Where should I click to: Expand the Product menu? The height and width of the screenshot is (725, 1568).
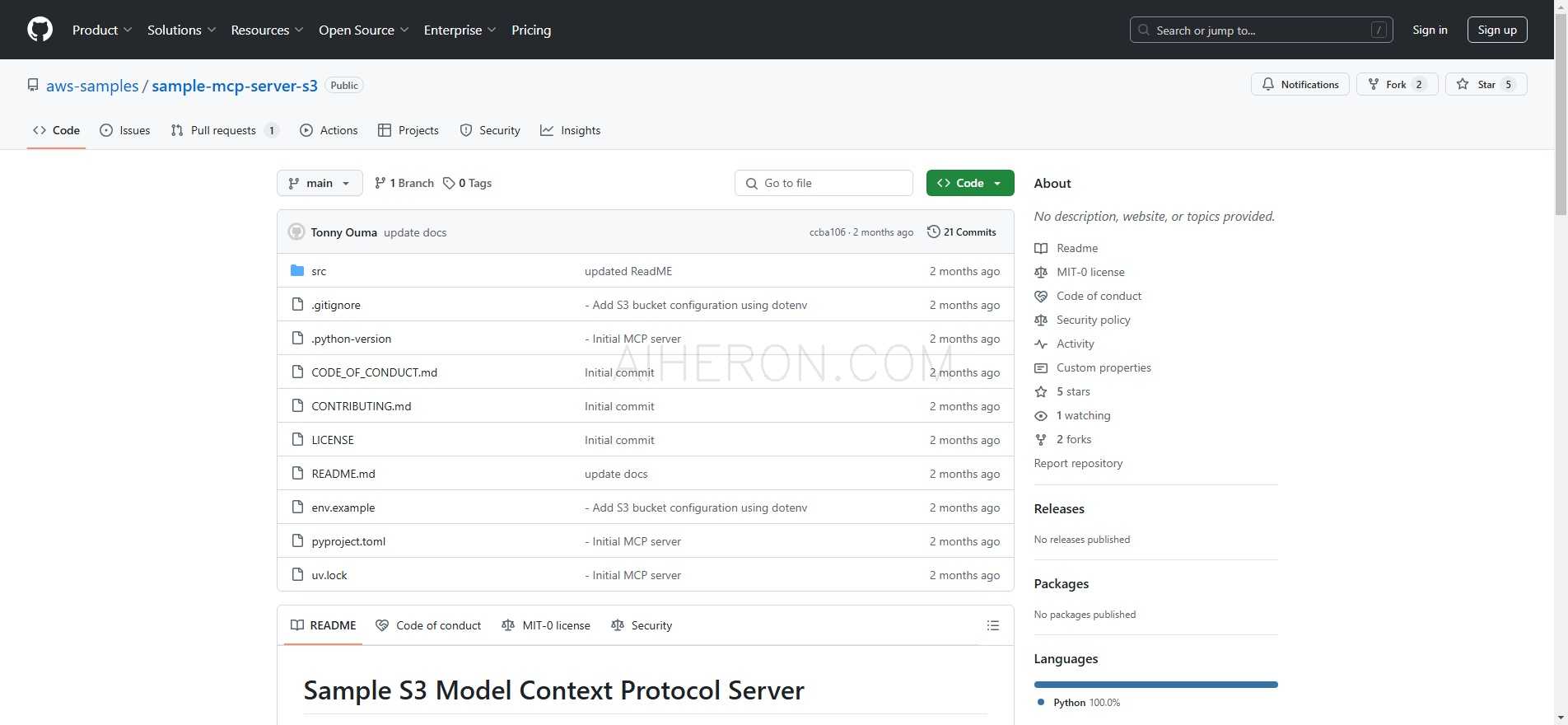(102, 30)
